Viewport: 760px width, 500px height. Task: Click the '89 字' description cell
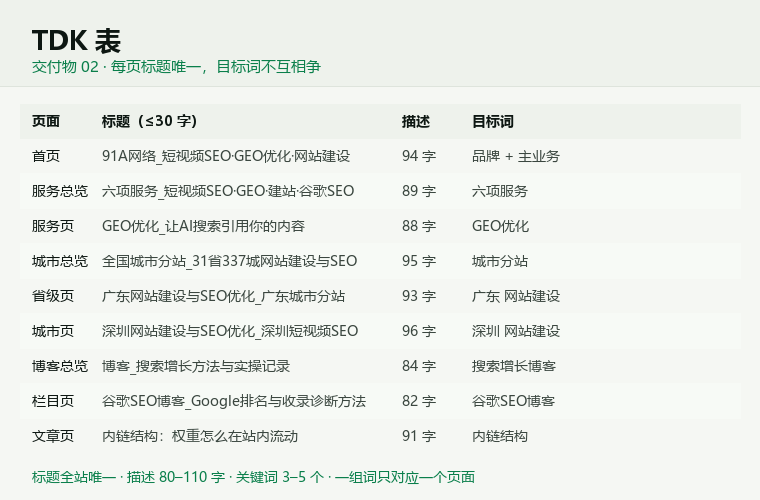[x=419, y=191]
